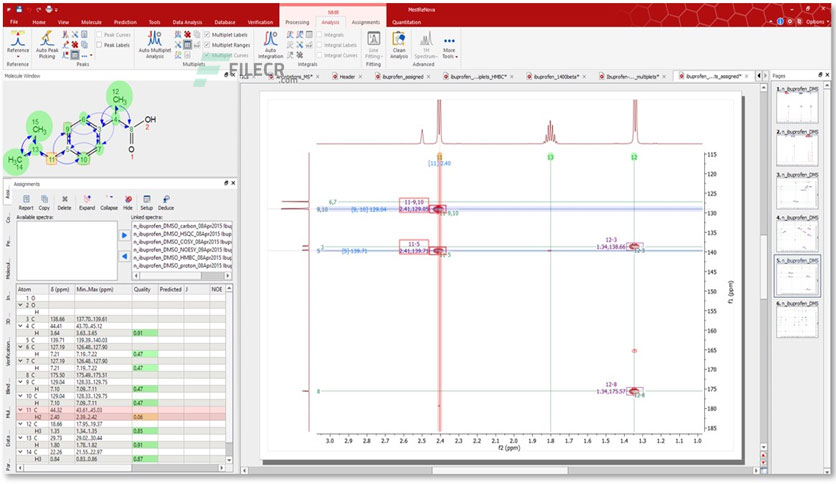Open the More Tools dropdown
Screen dimensions: 836x484
tap(449, 47)
